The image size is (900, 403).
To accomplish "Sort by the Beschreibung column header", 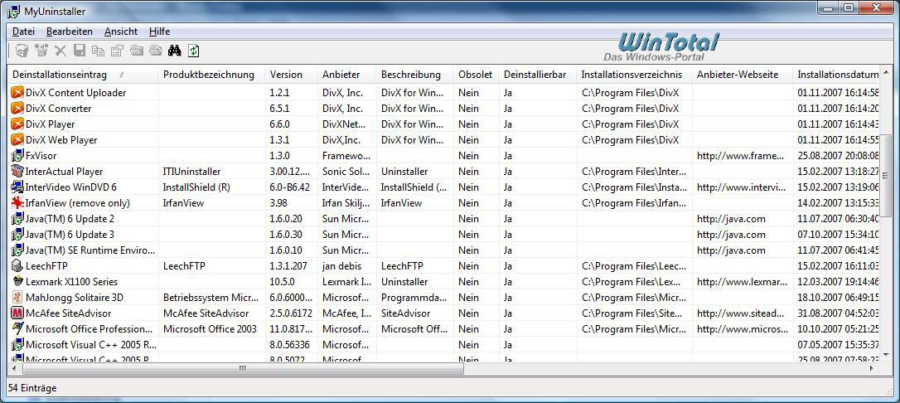I will point(414,75).
